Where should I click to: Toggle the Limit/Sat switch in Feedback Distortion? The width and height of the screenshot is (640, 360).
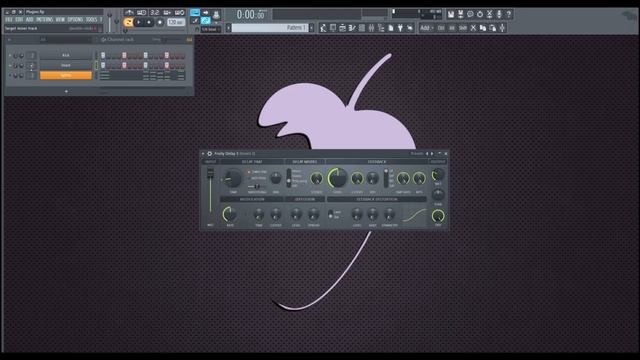pos(330,215)
